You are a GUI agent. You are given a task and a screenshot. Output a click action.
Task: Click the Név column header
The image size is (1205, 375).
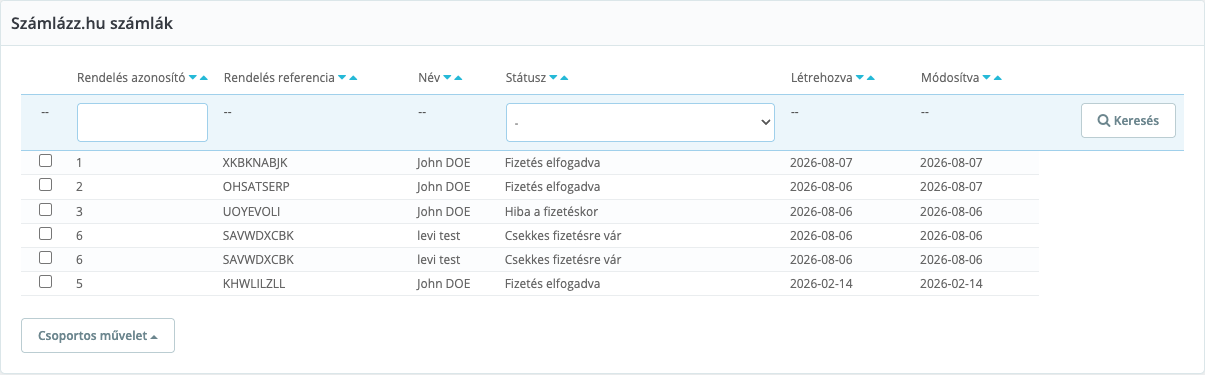(x=428, y=77)
